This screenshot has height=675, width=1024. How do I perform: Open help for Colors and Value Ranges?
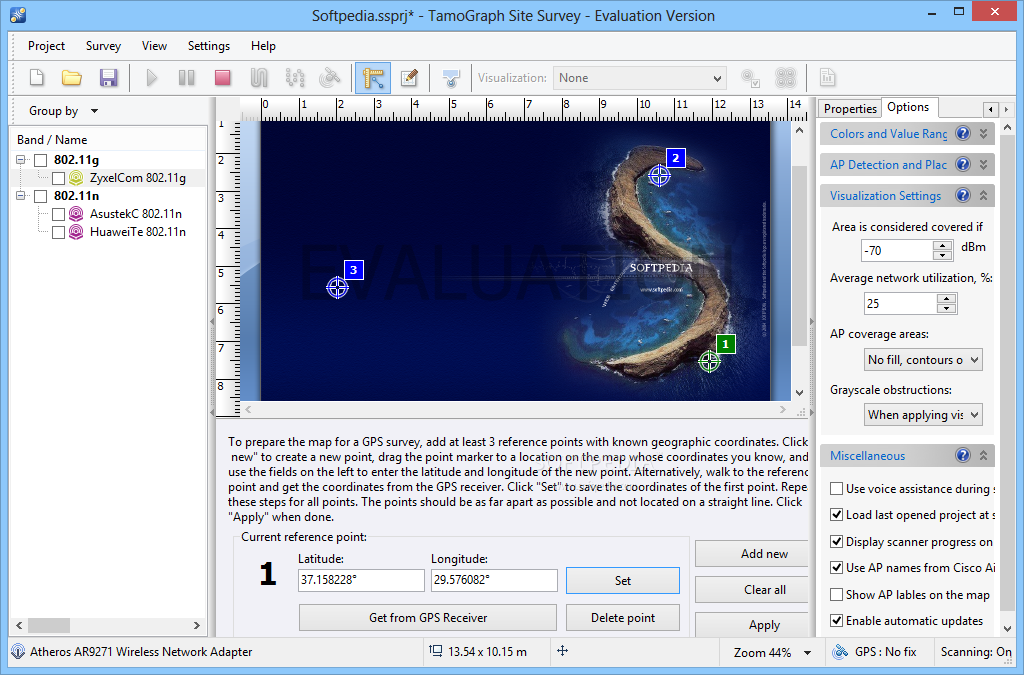point(963,133)
